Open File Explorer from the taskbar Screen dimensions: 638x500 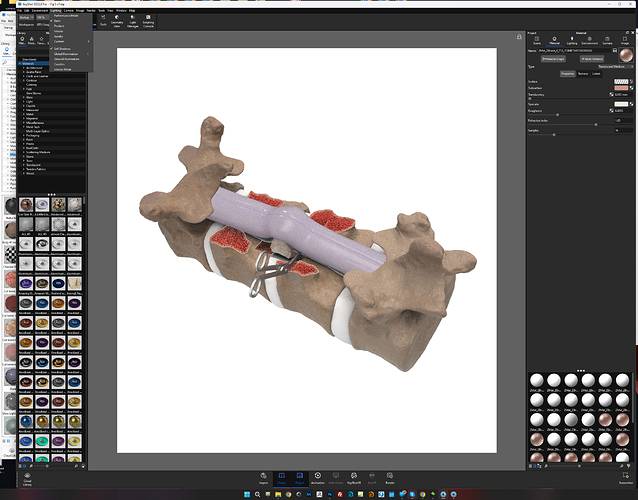pos(278,494)
